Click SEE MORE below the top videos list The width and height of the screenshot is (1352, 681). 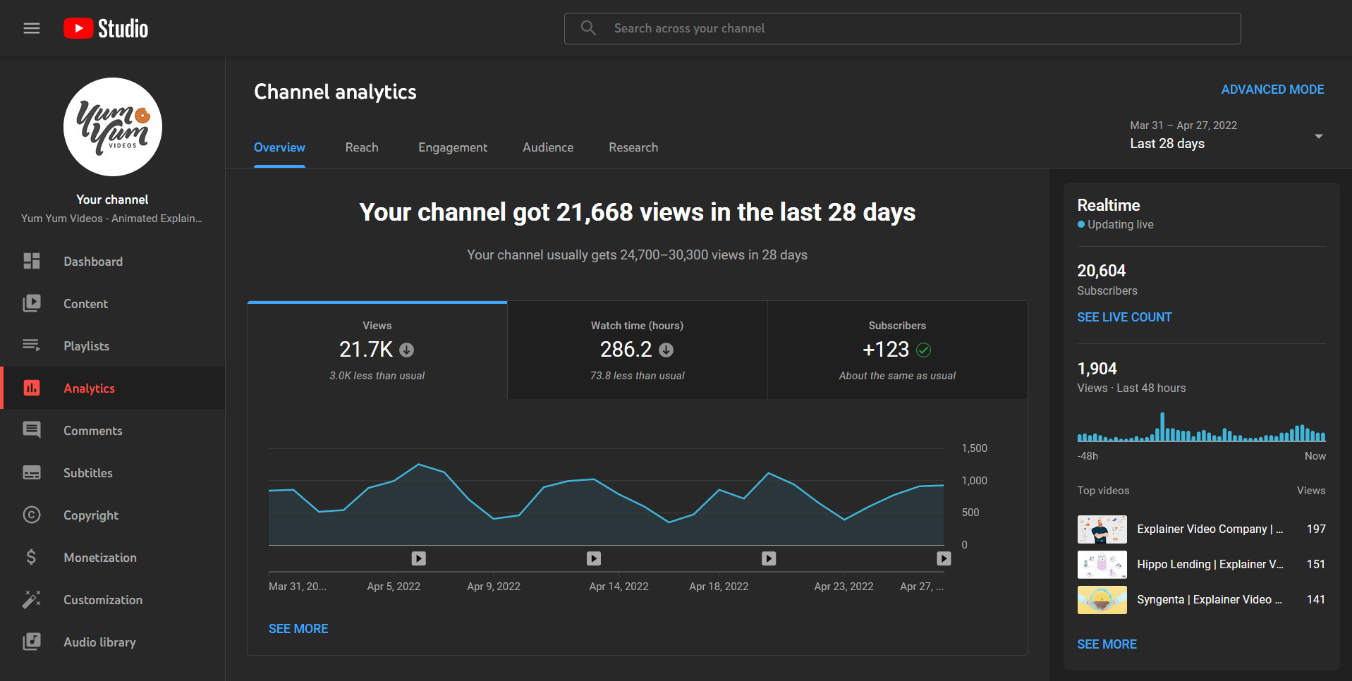click(1107, 644)
